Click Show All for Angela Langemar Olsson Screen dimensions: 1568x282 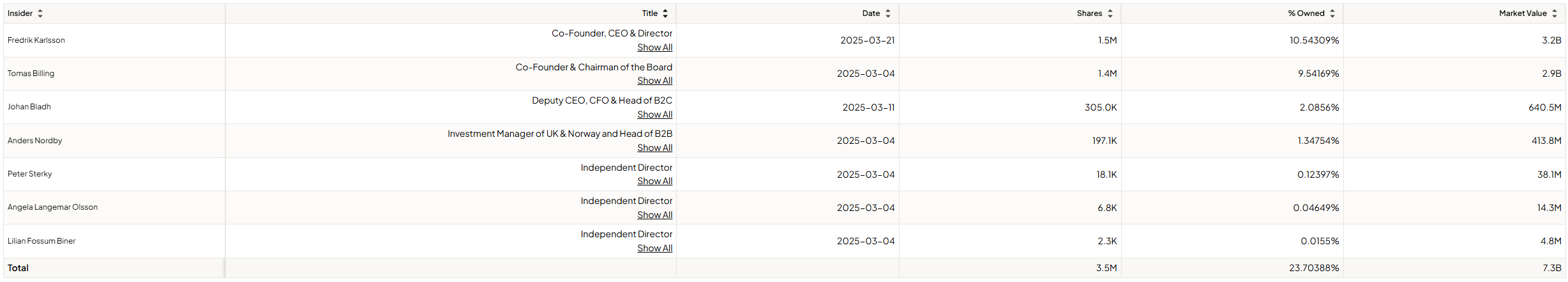click(x=654, y=215)
